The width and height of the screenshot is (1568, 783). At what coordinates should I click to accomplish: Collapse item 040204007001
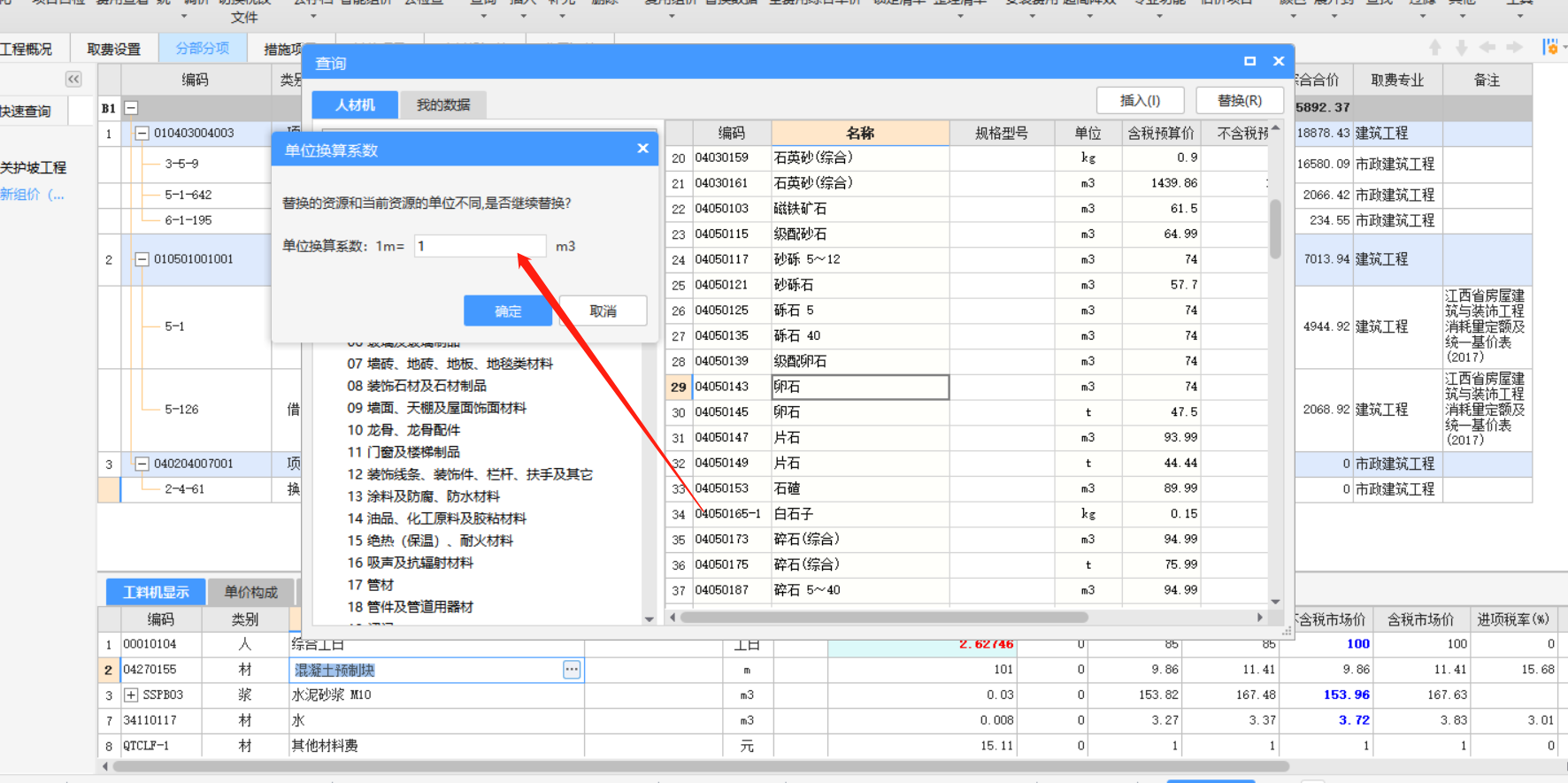tap(142, 464)
